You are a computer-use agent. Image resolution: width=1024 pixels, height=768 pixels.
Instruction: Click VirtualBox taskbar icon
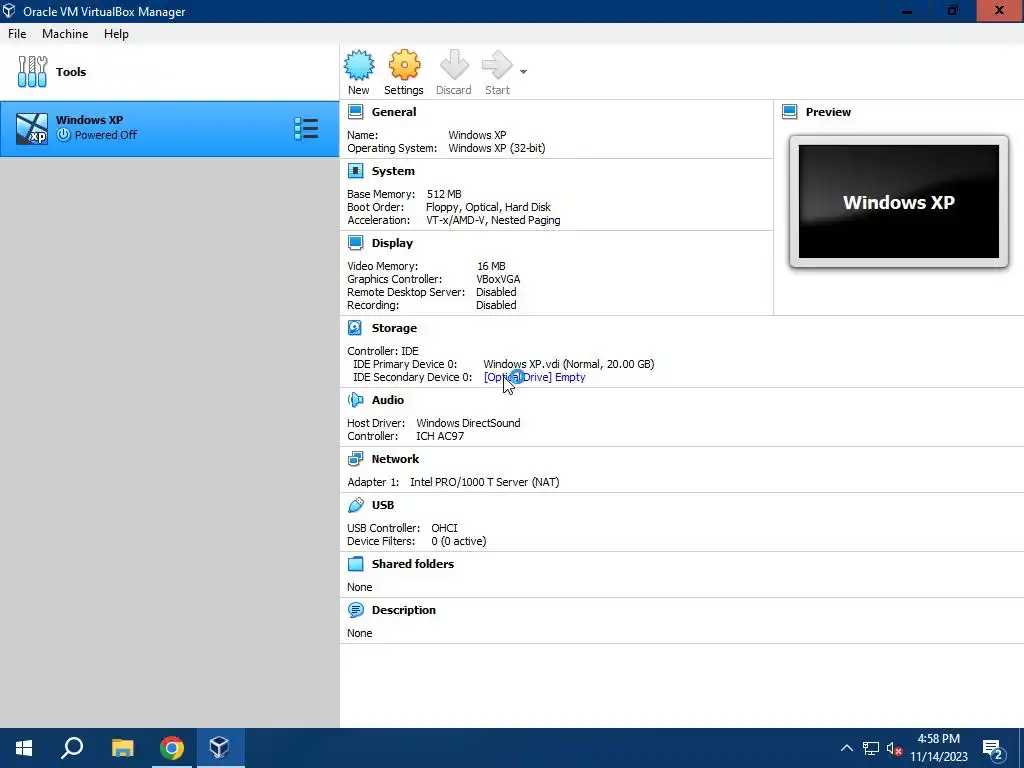[x=220, y=748]
